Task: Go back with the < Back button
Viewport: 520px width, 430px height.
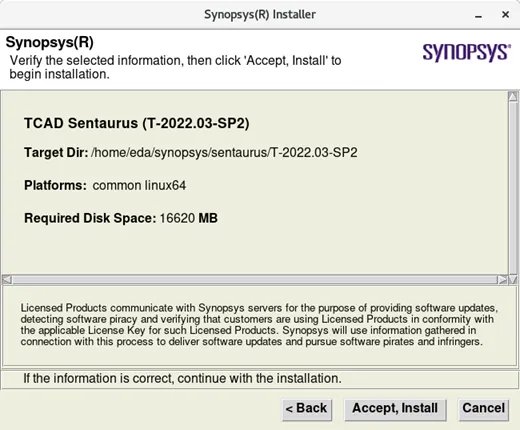Action: [x=307, y=409]
